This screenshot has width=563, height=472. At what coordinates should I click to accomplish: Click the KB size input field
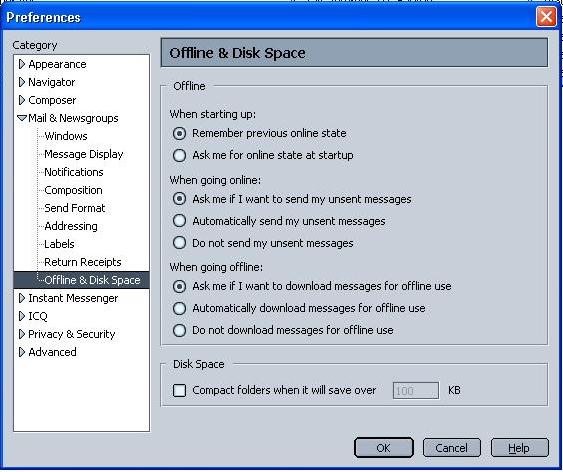coord(416,391)
